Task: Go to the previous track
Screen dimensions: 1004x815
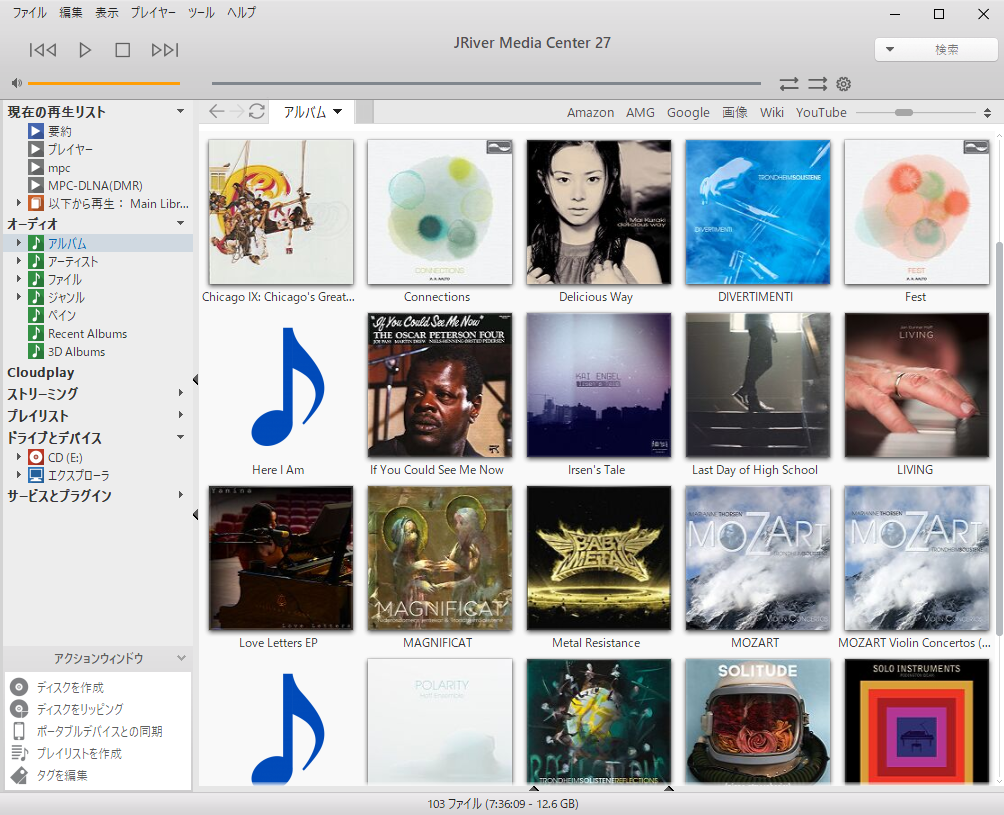Action: point(43,50)
